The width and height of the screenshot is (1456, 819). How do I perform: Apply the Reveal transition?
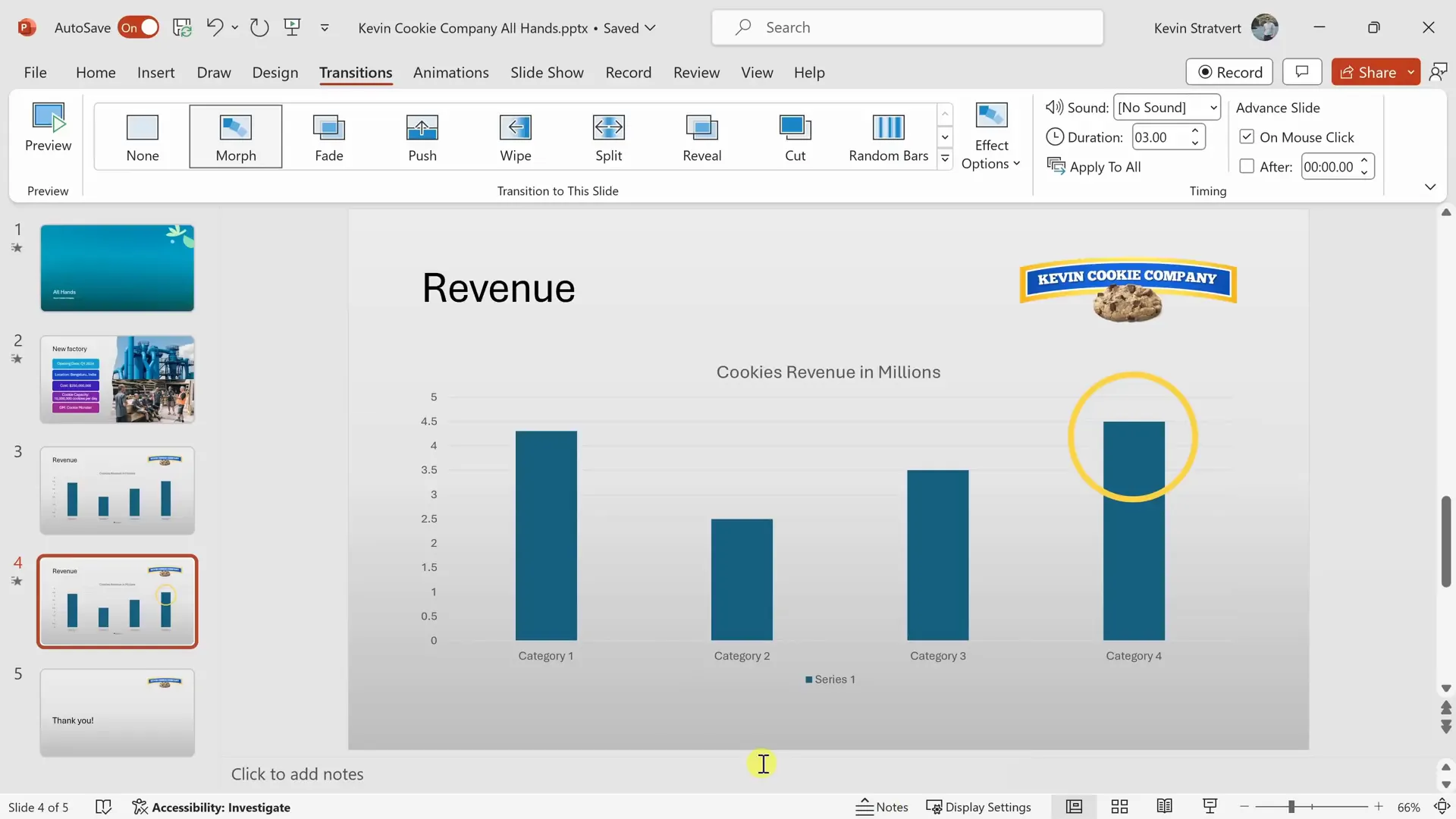[702, 137]
